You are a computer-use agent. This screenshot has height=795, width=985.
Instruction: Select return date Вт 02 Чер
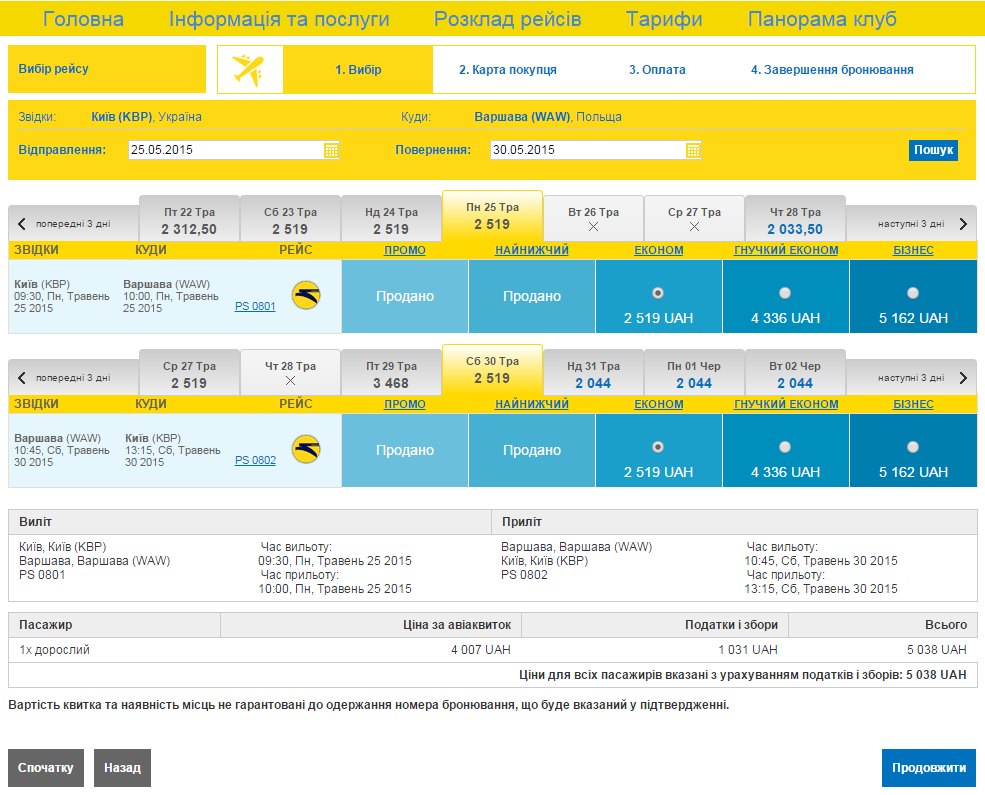[795, 373]
